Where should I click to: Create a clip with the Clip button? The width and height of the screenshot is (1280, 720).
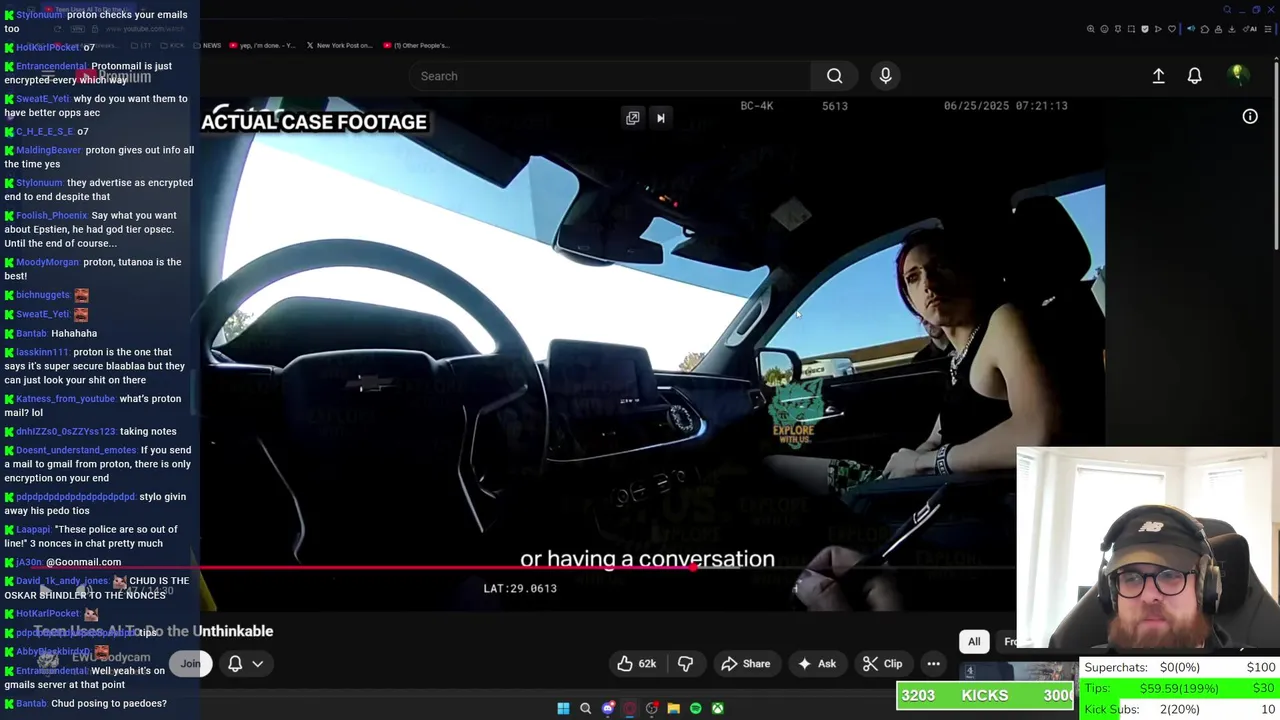(883, 664)
